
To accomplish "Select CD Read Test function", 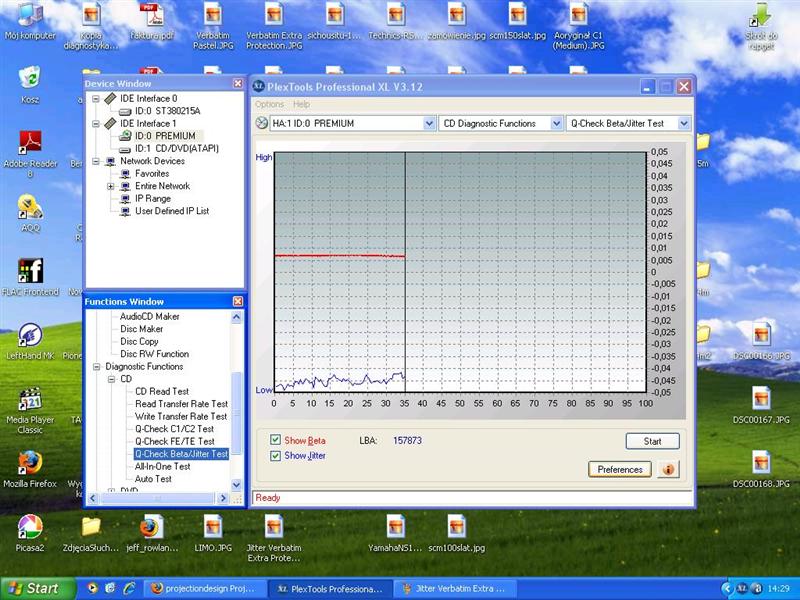I will tap(162, 391).
